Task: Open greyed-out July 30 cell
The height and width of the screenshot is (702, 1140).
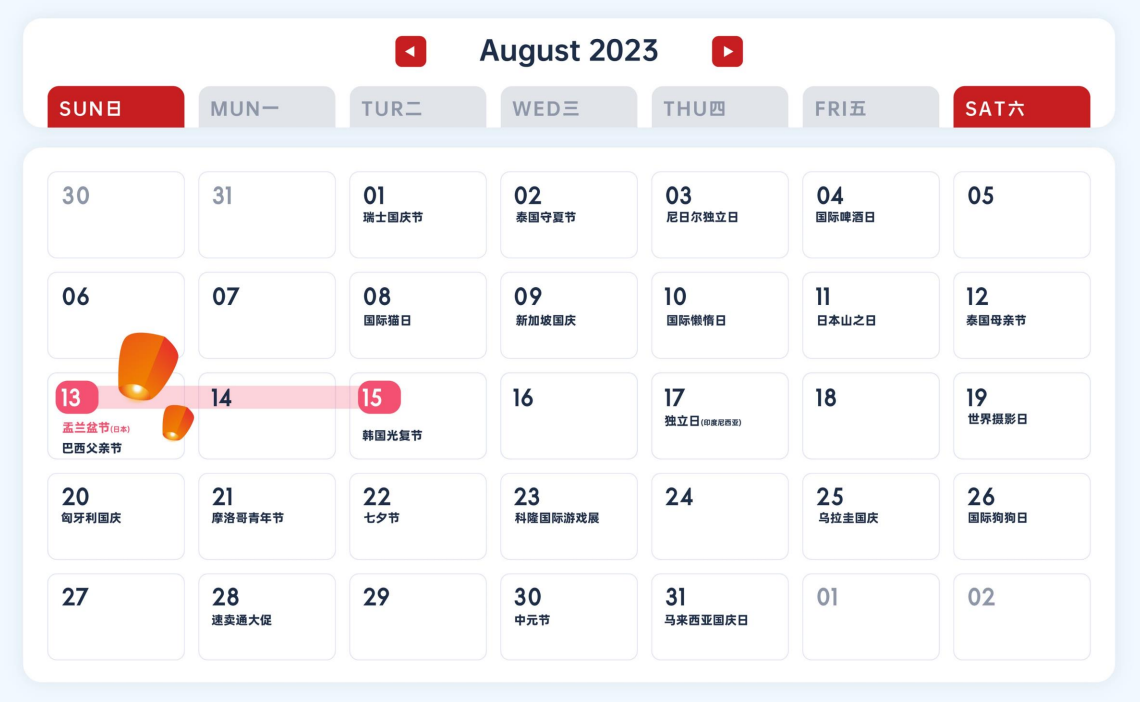Action: click(115, 214)
